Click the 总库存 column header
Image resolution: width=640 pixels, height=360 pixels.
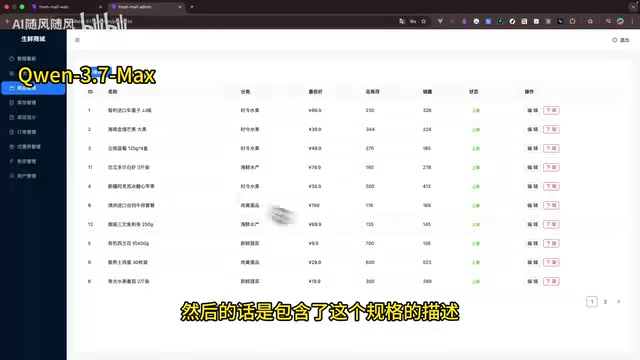tap(373, 92)
